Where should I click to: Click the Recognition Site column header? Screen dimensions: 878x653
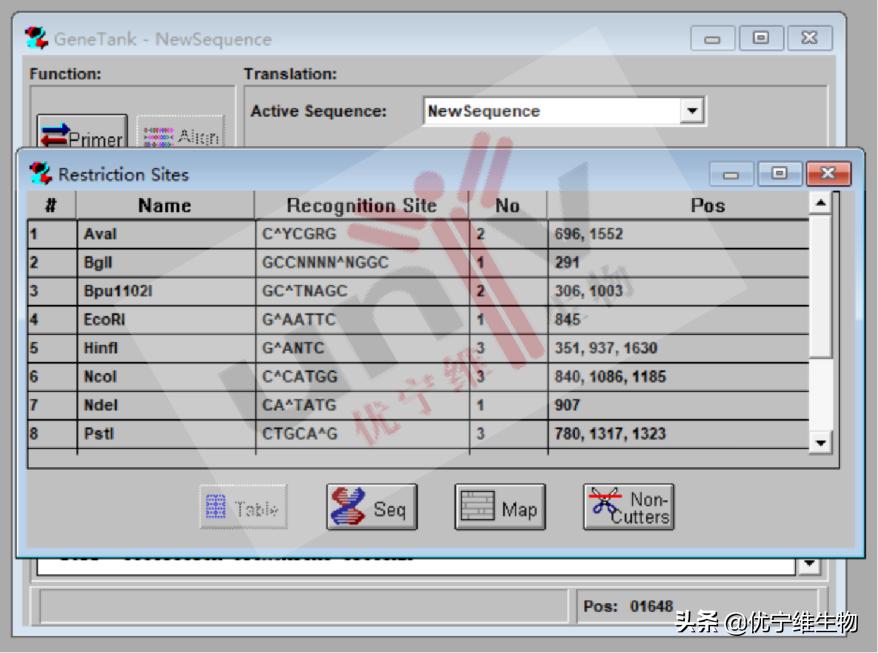(x=361, y=206)
